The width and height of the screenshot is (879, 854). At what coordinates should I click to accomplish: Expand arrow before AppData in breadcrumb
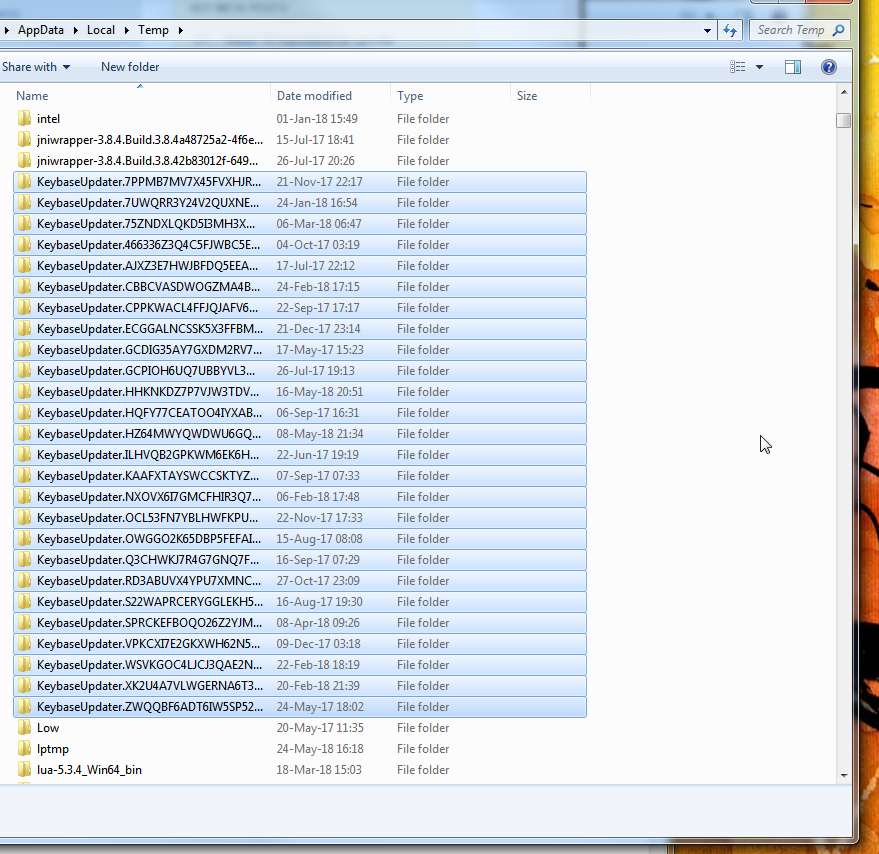coord(6,30)
